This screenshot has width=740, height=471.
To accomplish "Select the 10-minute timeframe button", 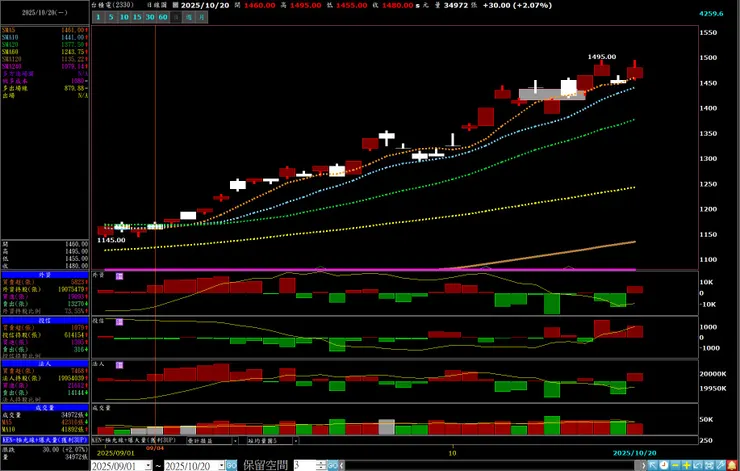I will pos(124,17).
